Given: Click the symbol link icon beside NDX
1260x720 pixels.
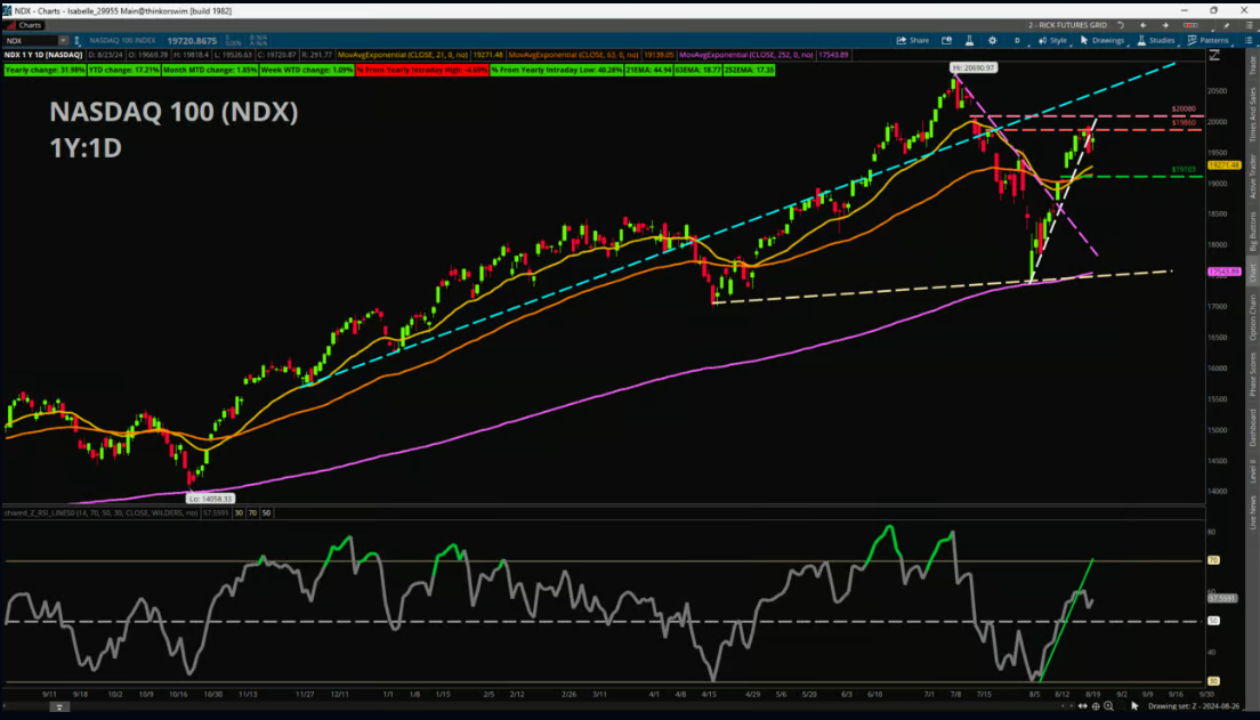Looking at the screenshot, I should (78, 41).
